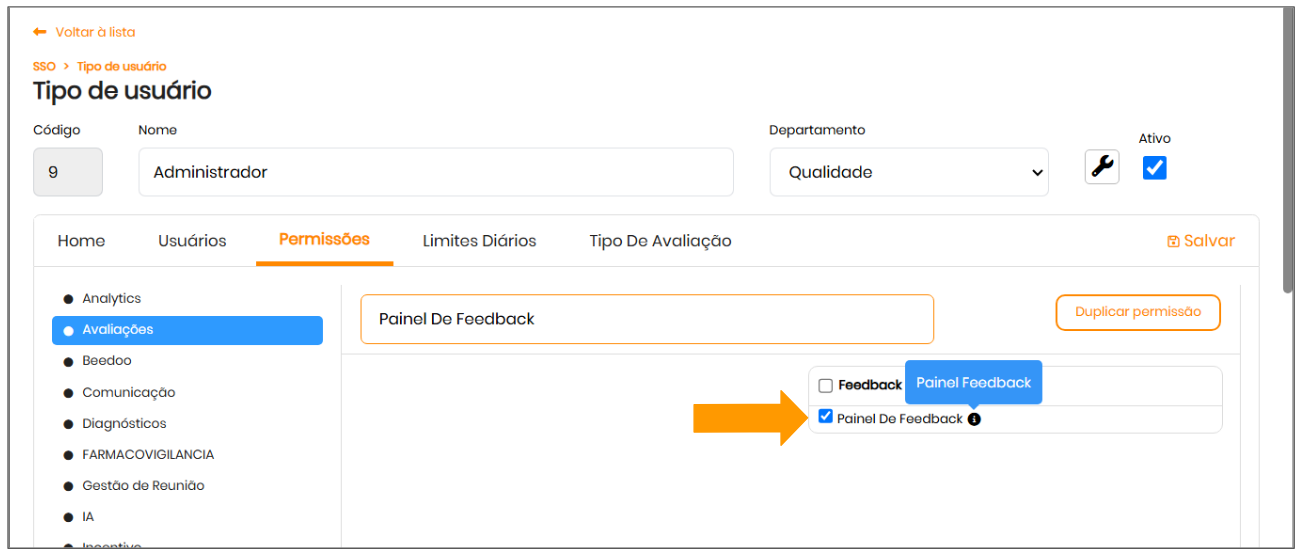1298x556 pixels.
Task: Open the FARMACOVIGILANCIA module
Action: tap(148, 454)
